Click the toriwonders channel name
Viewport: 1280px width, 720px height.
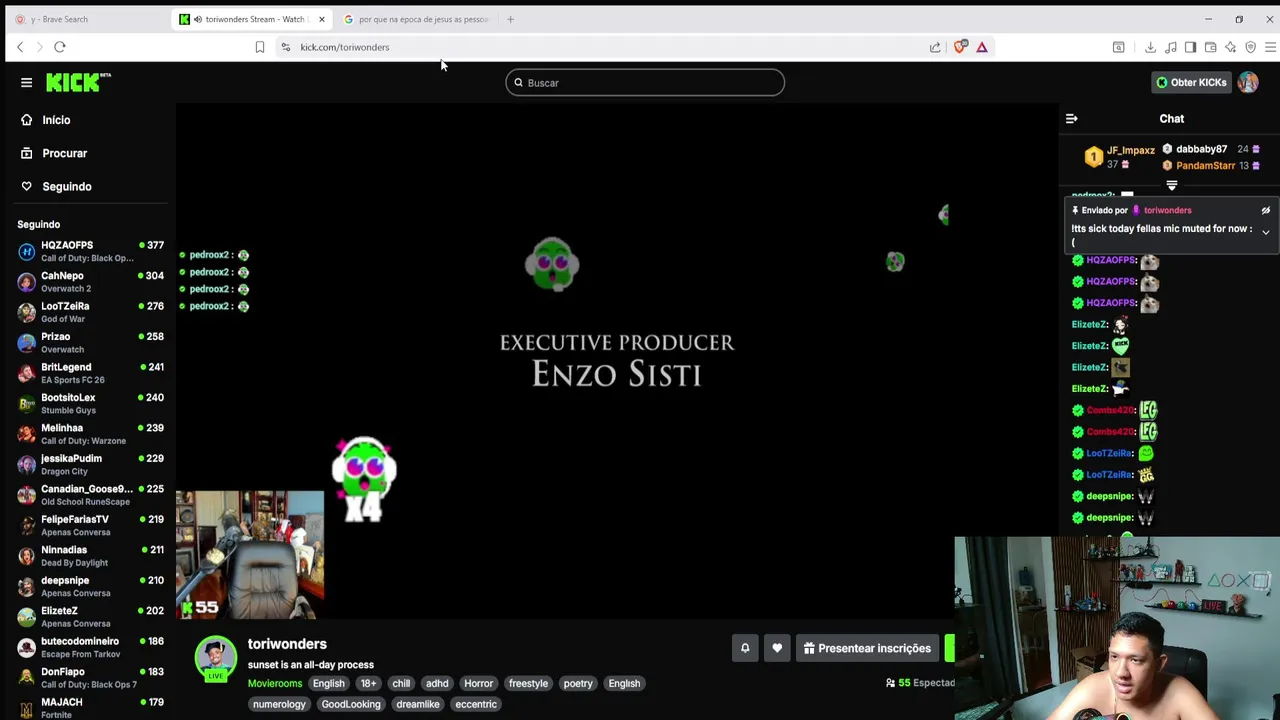pos(287,644)
